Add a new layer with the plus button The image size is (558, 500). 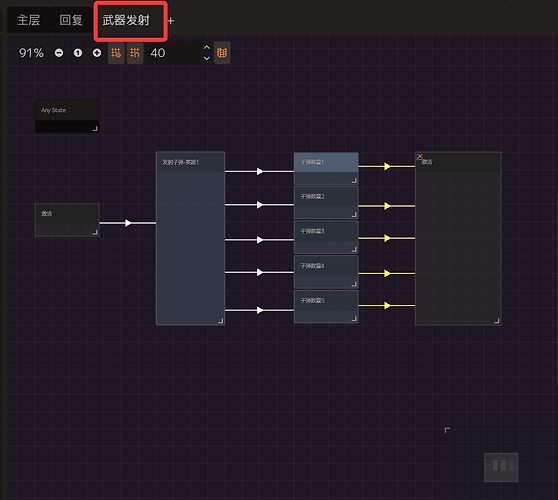click(x=171, y=21)
